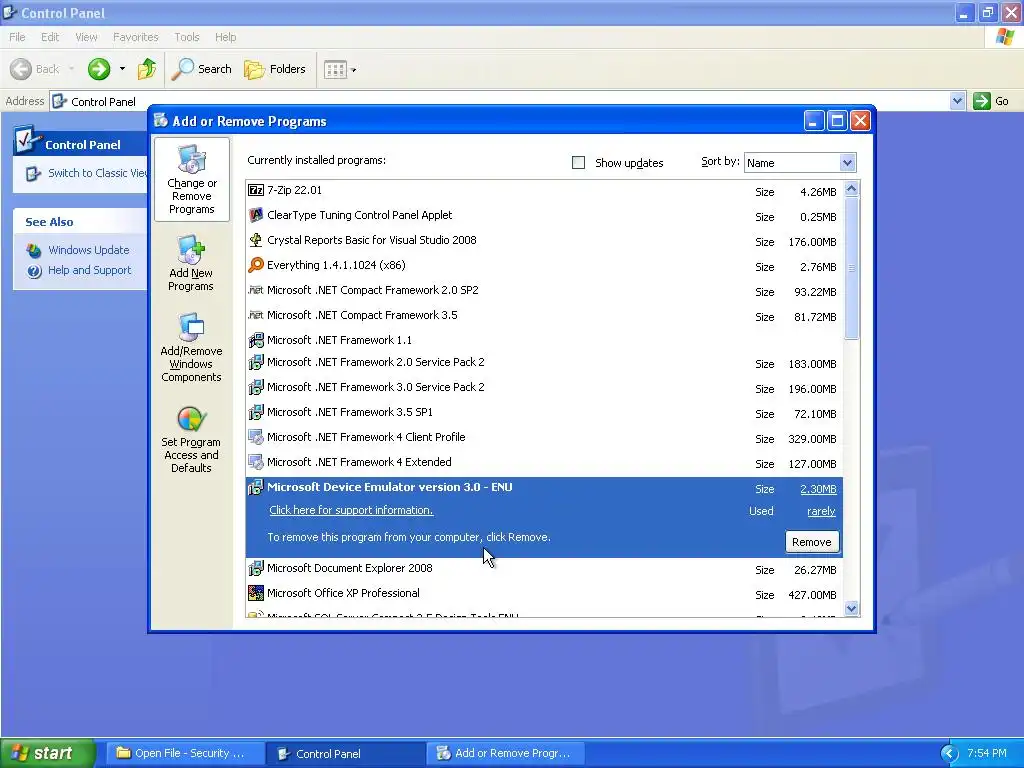Image resolution: width=1024 pixels, height=768 pixels.
Task: Click the program list scroll up arrow
Action: coord(851,189)
